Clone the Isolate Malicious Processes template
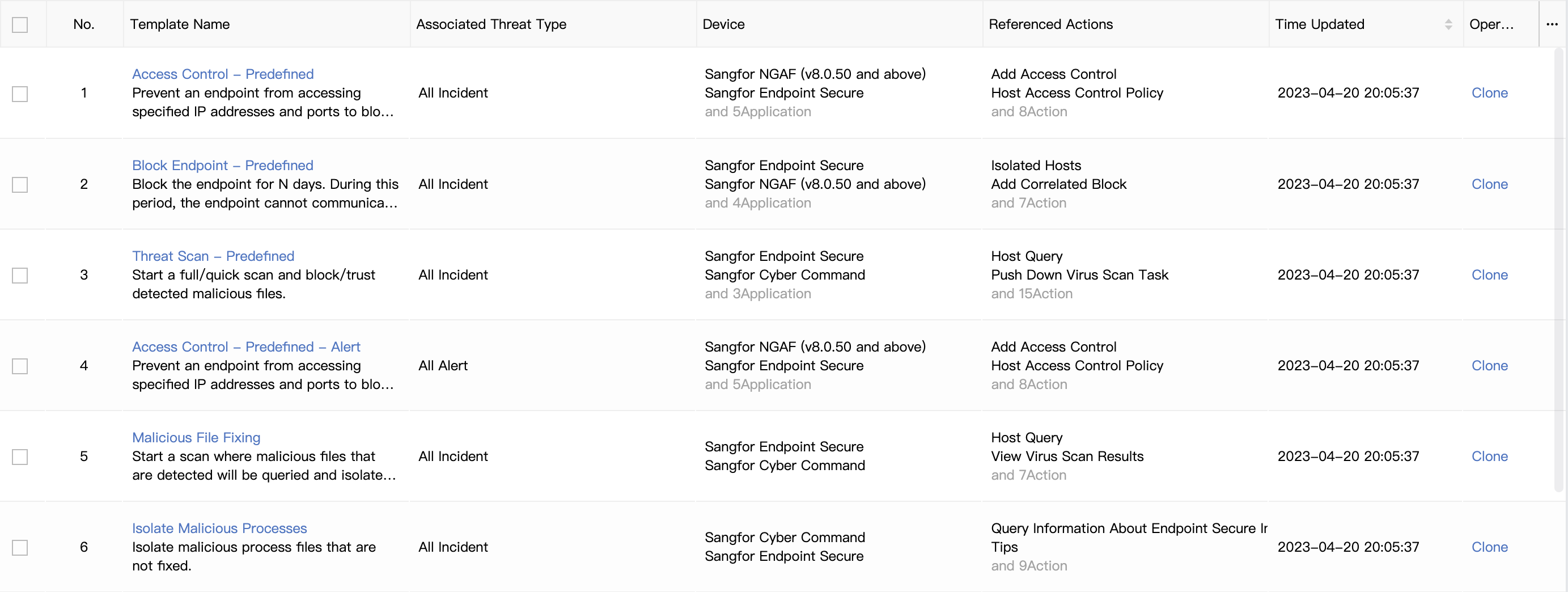Screen dimensions: 1568x592 (x=1489, y=547)
